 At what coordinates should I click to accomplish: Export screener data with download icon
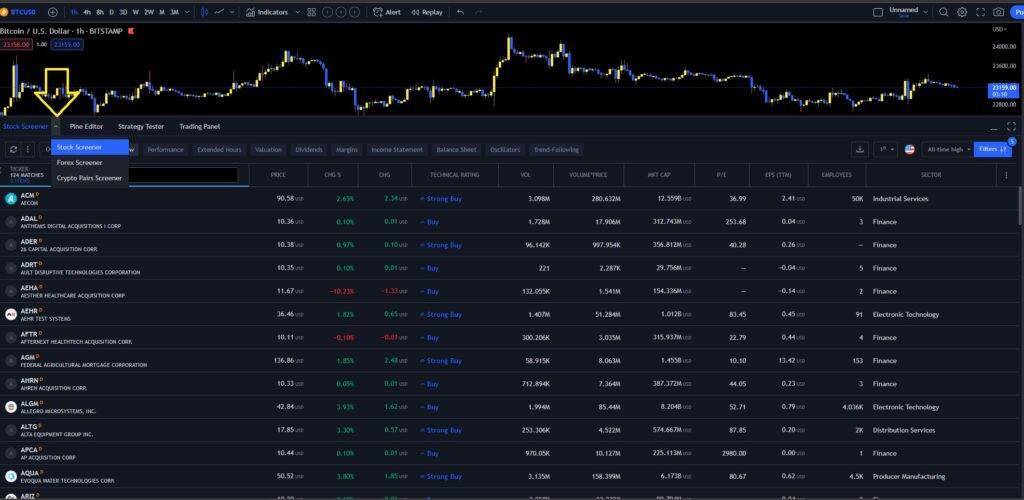(x=860, y=149)
